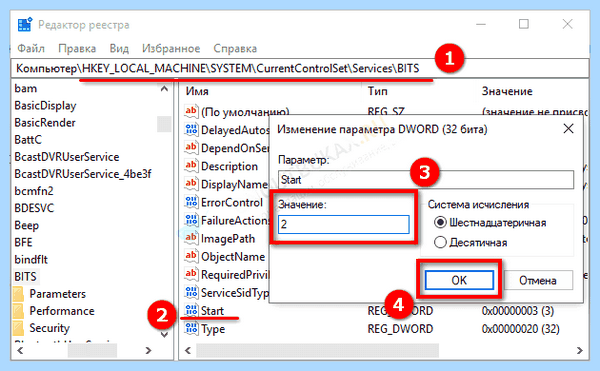Select the bam key in tree

point(26,88)
